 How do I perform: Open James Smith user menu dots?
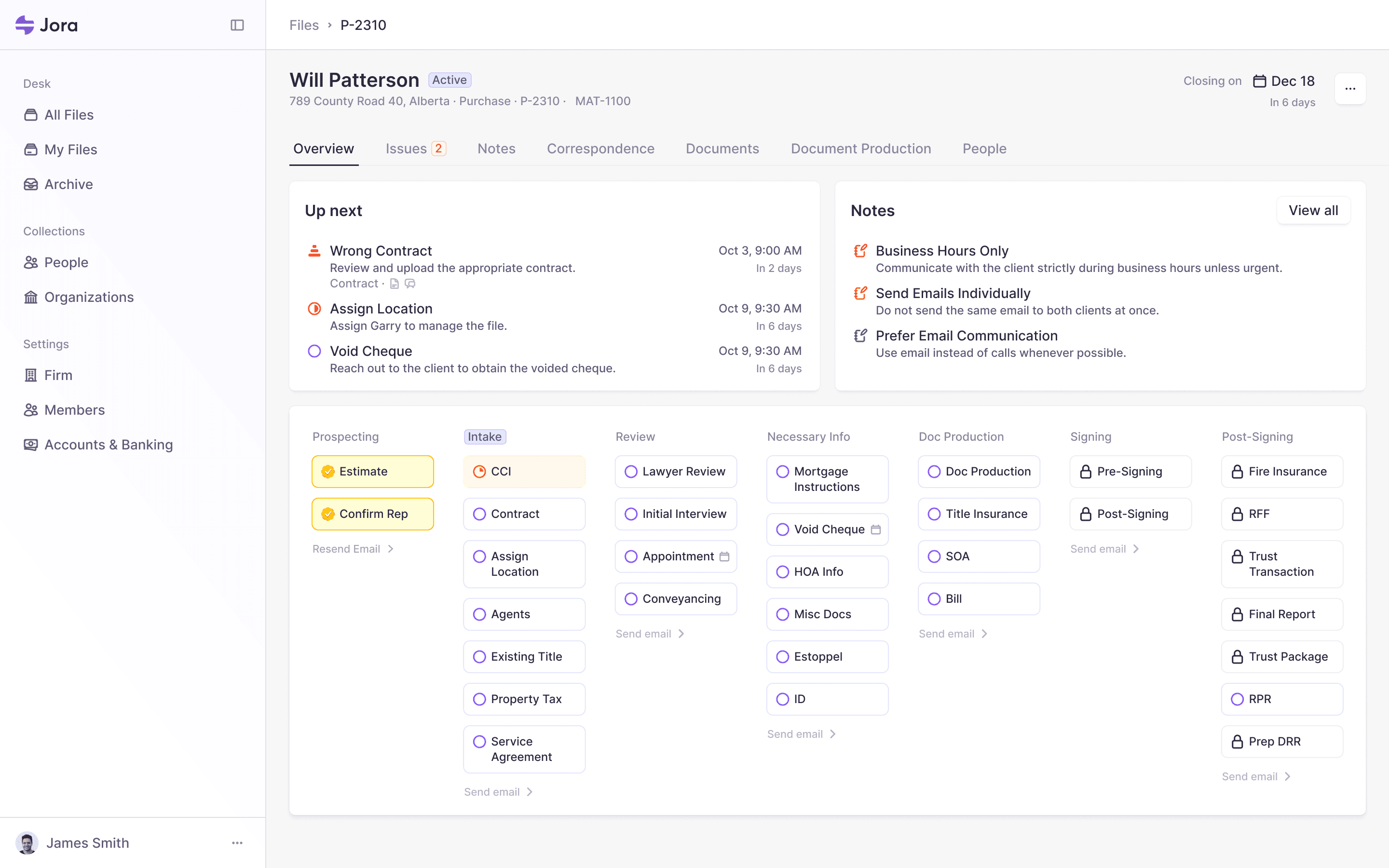(x=237, y=843)
